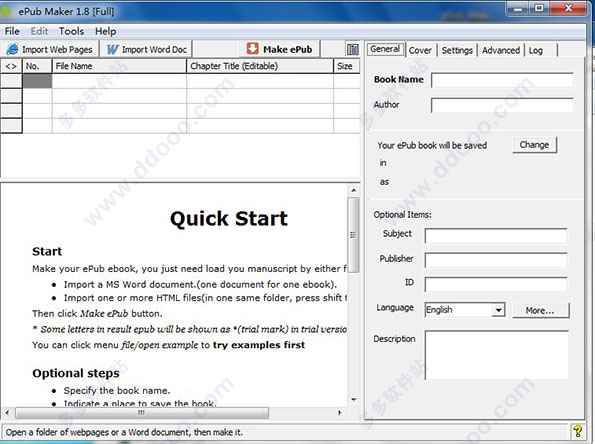Image resolution: width=595 pixels, height=444 pixels.
Task: Click the horizontal scroll-right arrow
Action: tap(340, 413)
